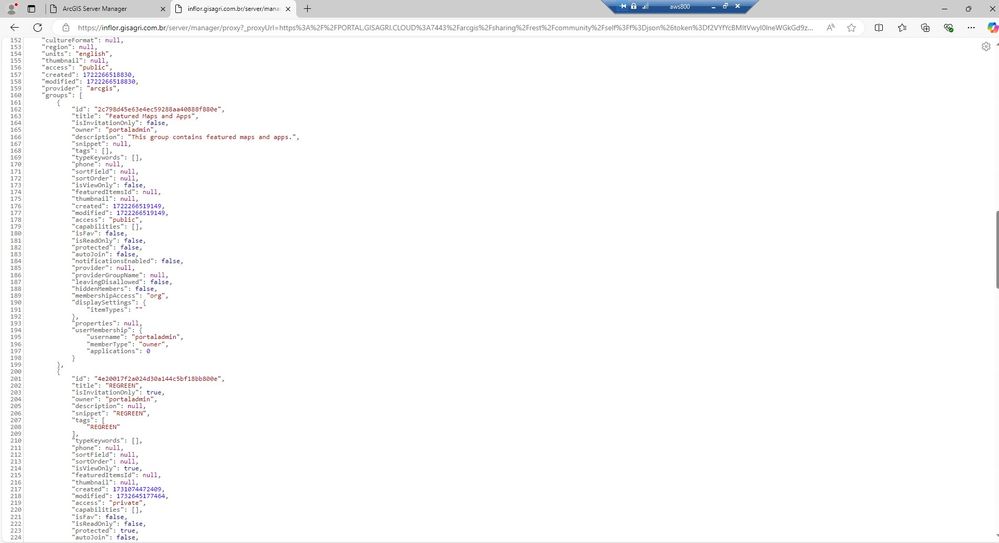Open the tab actions menu icon
The width and height of the screenshot is (999, 543).
(31, 9)
